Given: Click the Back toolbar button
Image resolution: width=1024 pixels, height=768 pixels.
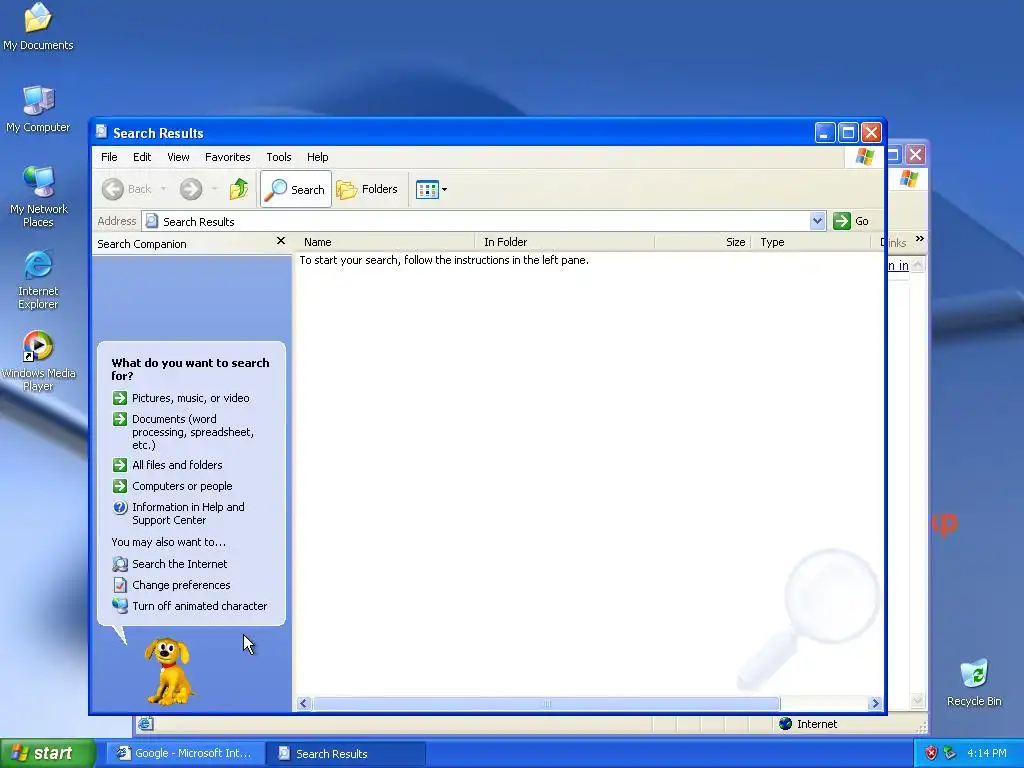Looking at the screenshot, I should coord(127,189).
